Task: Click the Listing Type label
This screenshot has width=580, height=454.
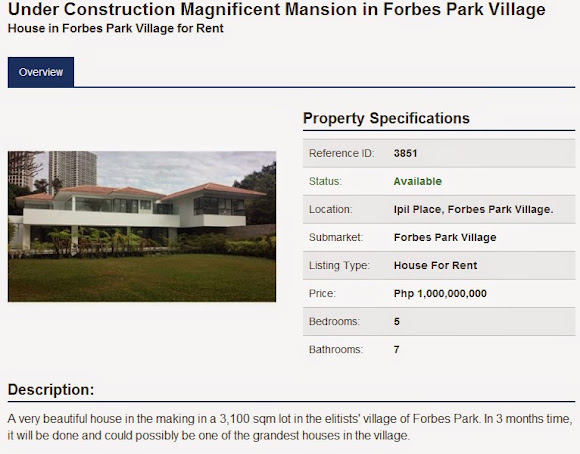Action: pos(339,265)
